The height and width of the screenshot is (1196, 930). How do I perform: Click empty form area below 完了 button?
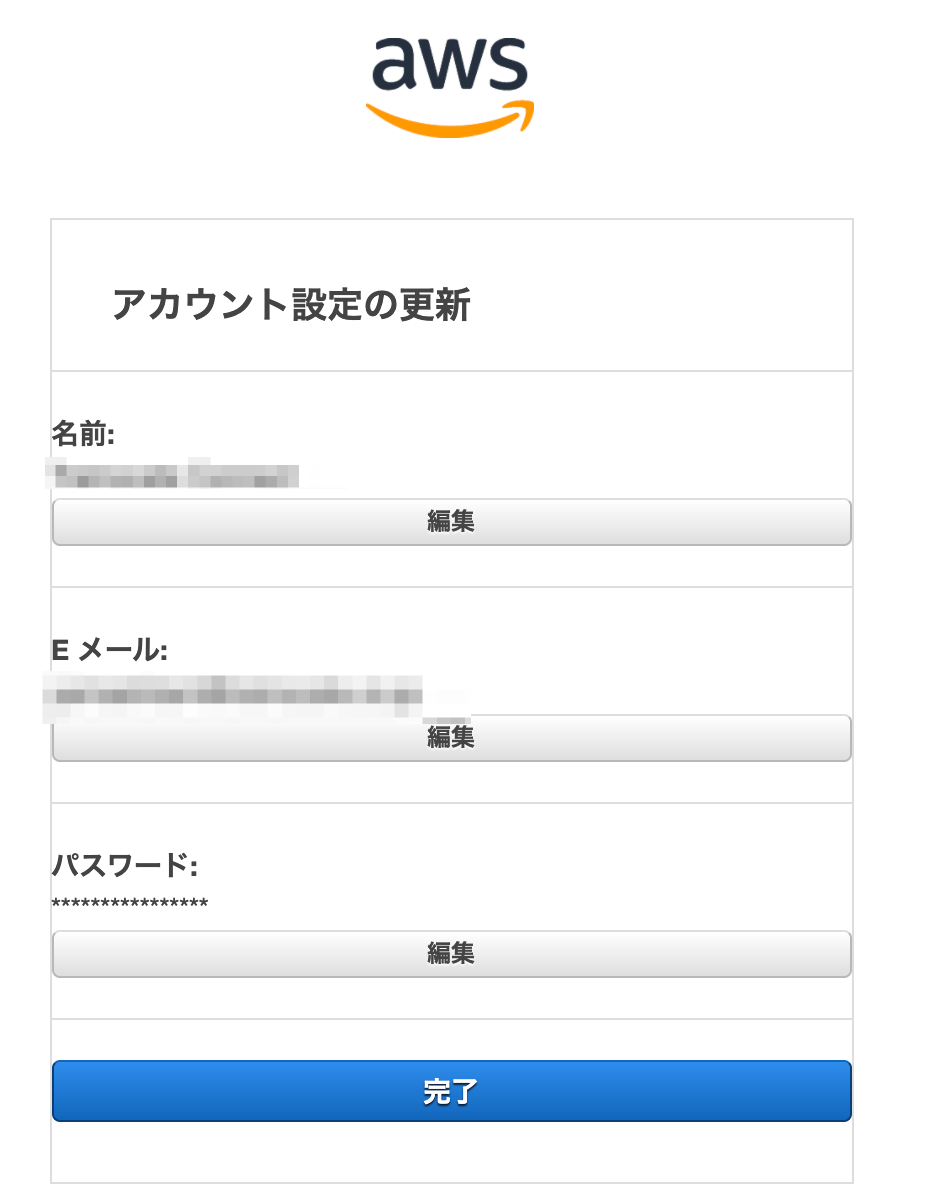[452, 1152]
